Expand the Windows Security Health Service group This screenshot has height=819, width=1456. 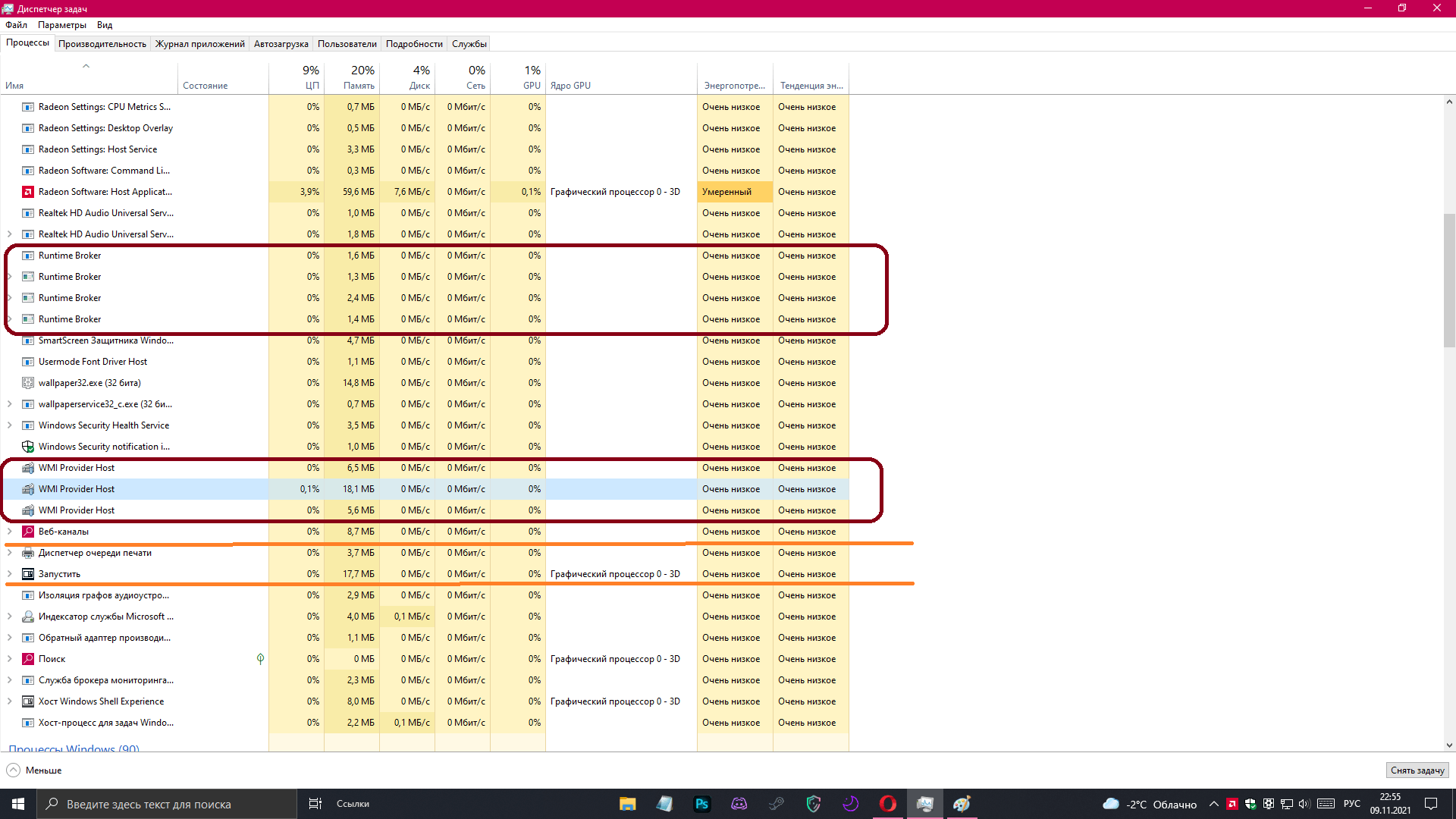(x=9, y=425)
